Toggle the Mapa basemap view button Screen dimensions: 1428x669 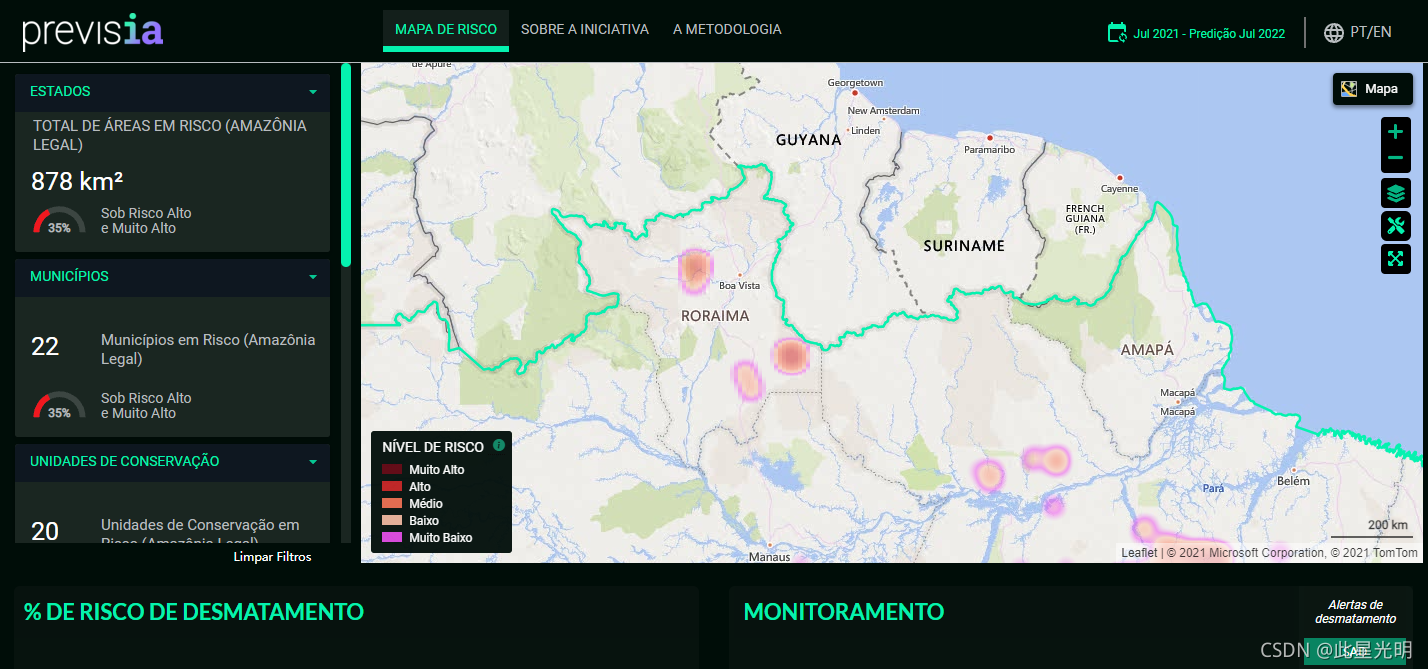coord(1372,89)
